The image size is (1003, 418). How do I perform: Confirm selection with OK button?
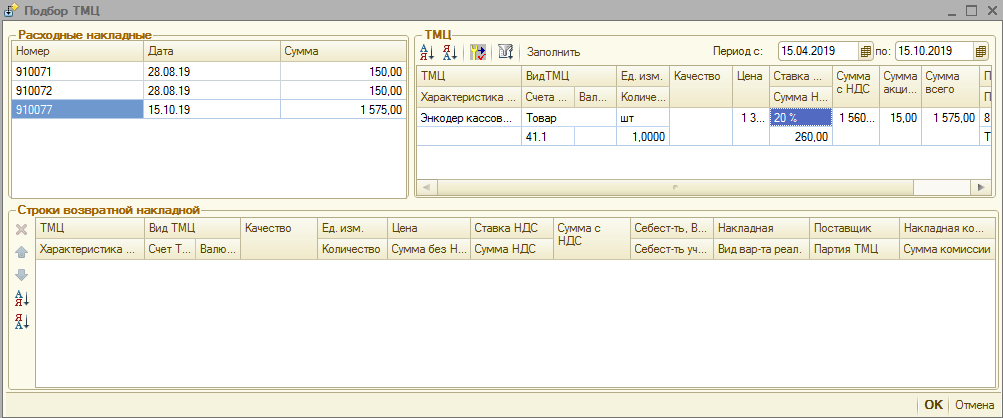click(933, 405)
